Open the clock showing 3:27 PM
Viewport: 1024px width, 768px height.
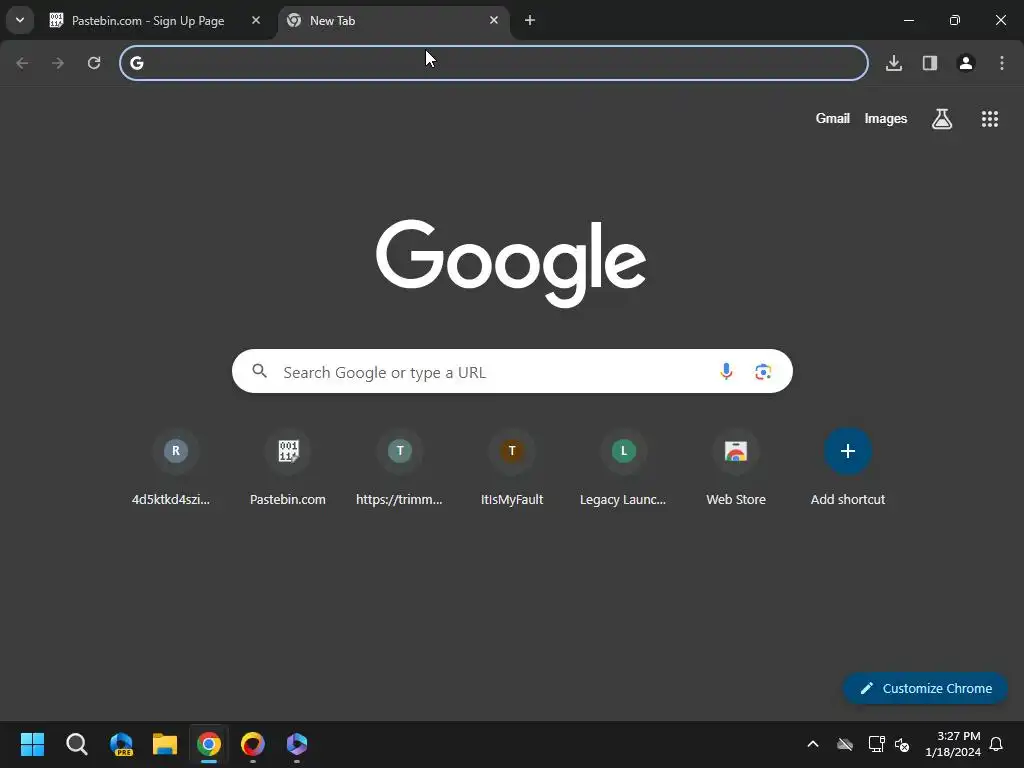(953, 744)
